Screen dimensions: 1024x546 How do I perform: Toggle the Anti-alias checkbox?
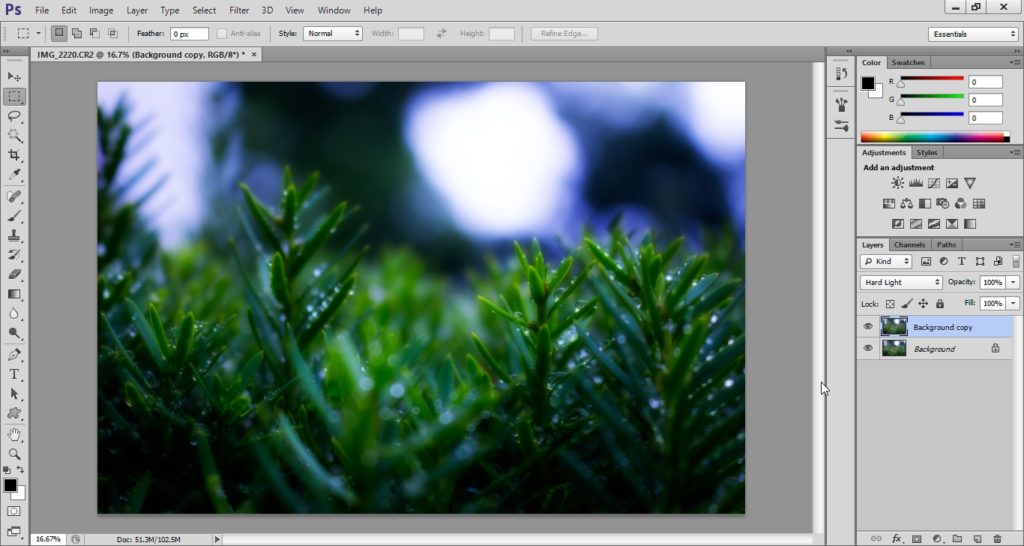pyautogui.click(x=221, y=33)
